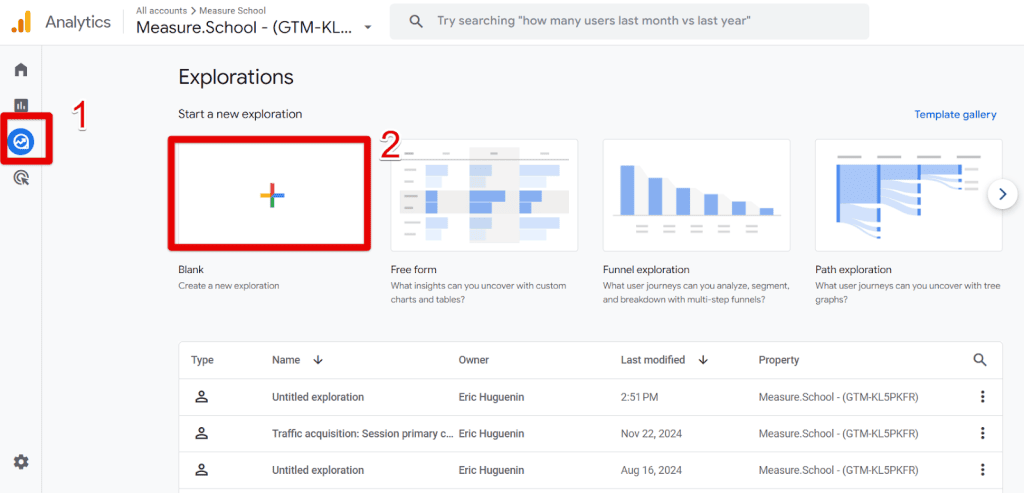This screenshot has height=493, width=1024.
Task: Show next templates with right chevron
Action: click(x=1002, y=194)
